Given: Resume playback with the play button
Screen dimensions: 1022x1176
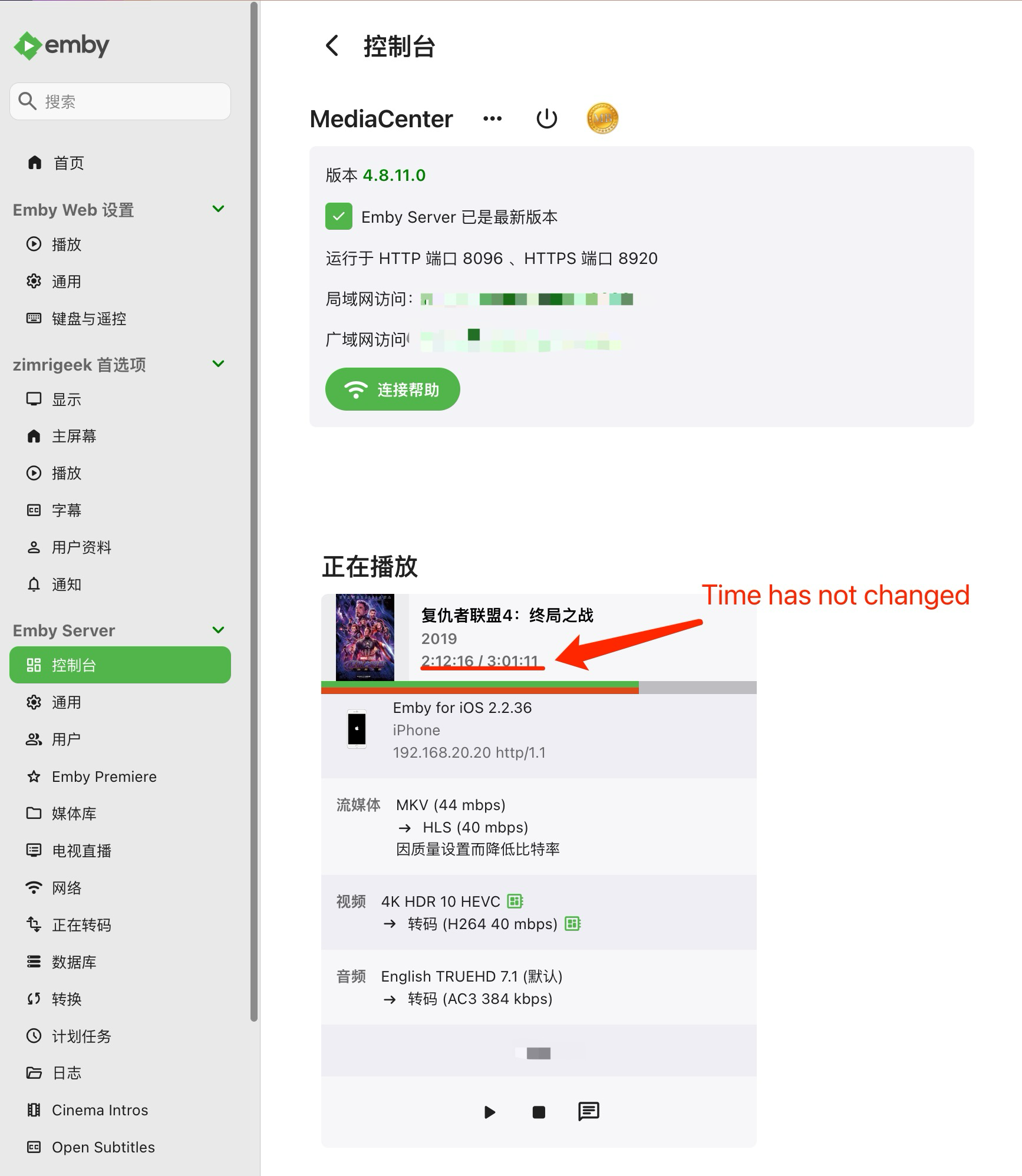Looking at the screenshot, I should (489, 1112).
